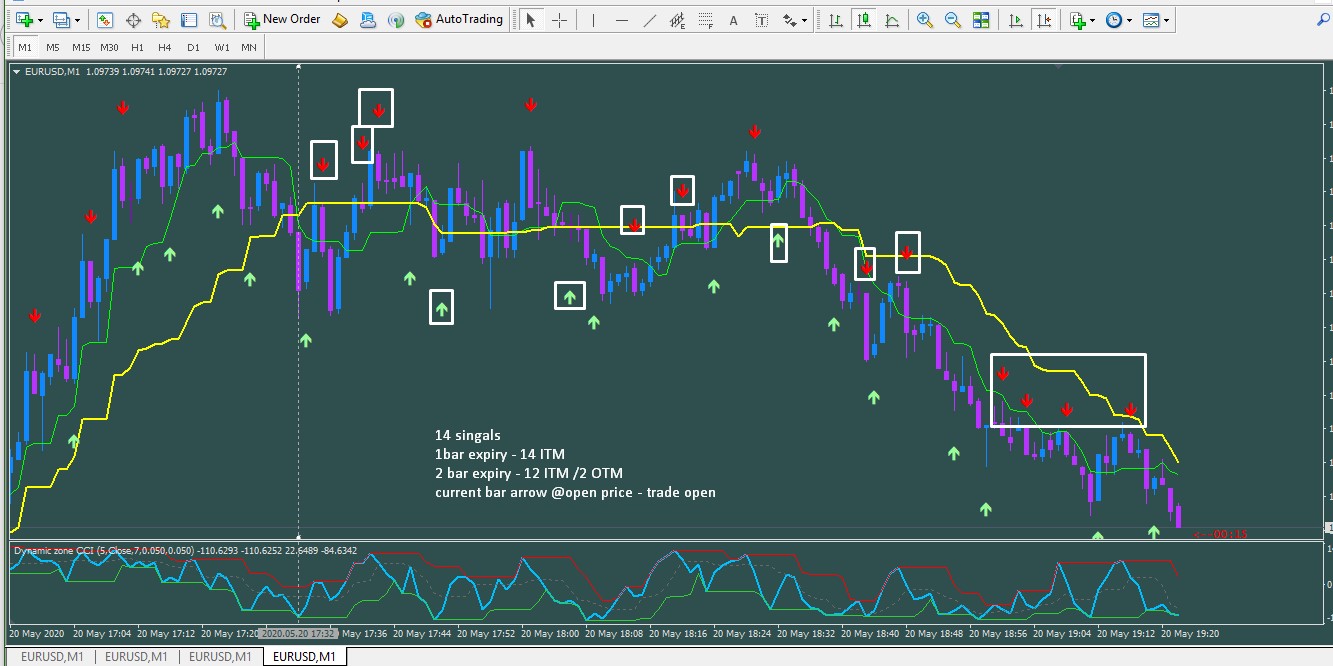1333x666 pixels.
Task: Expand the Indicators list dropdown arrow
Action: point(1093,20)
